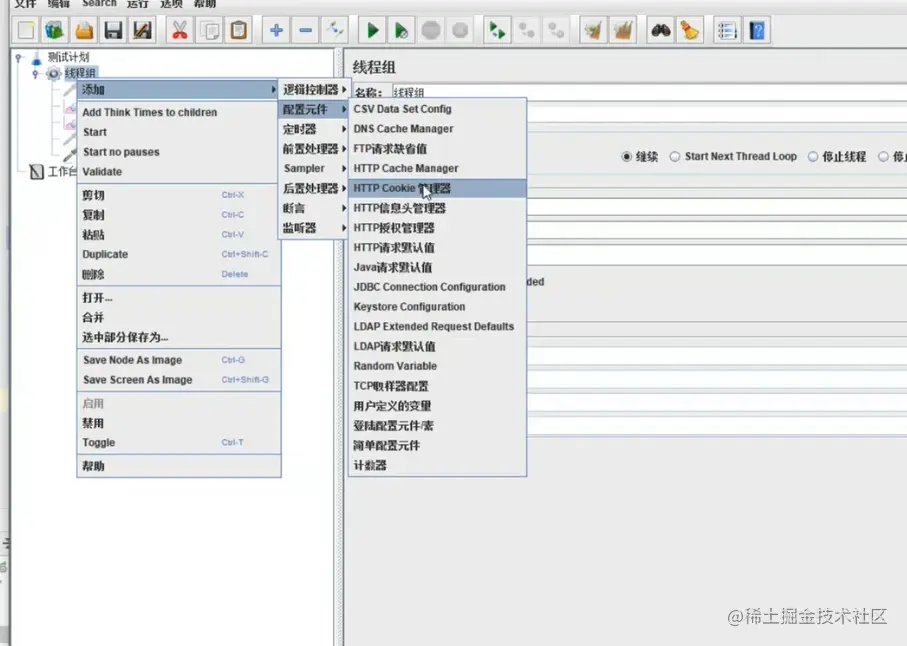Open the Templates icon in toolbar
907x646 pixels.
point(54,30)
